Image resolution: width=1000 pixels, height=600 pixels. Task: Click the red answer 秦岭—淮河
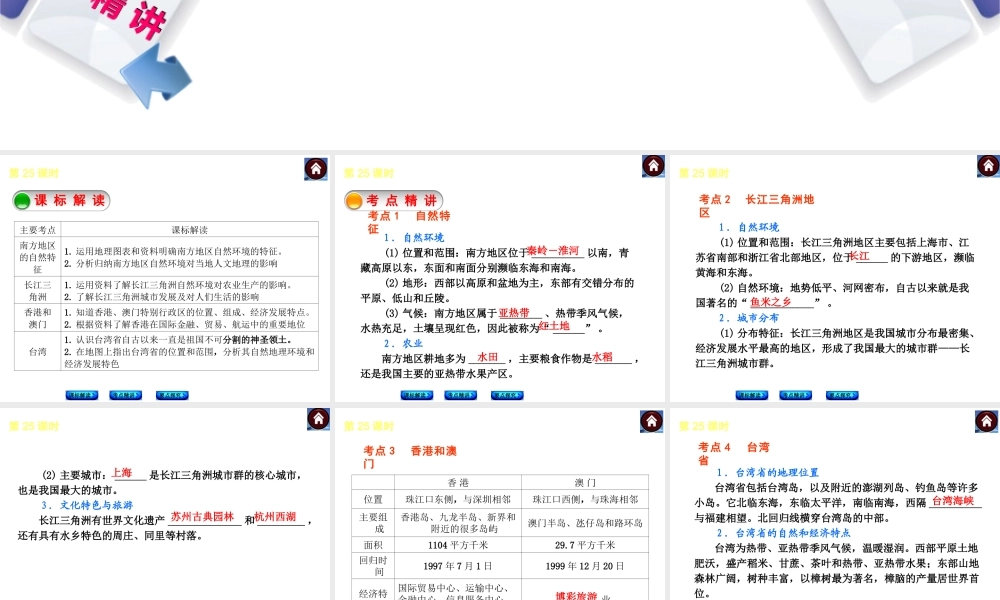[x=553, y=251]
